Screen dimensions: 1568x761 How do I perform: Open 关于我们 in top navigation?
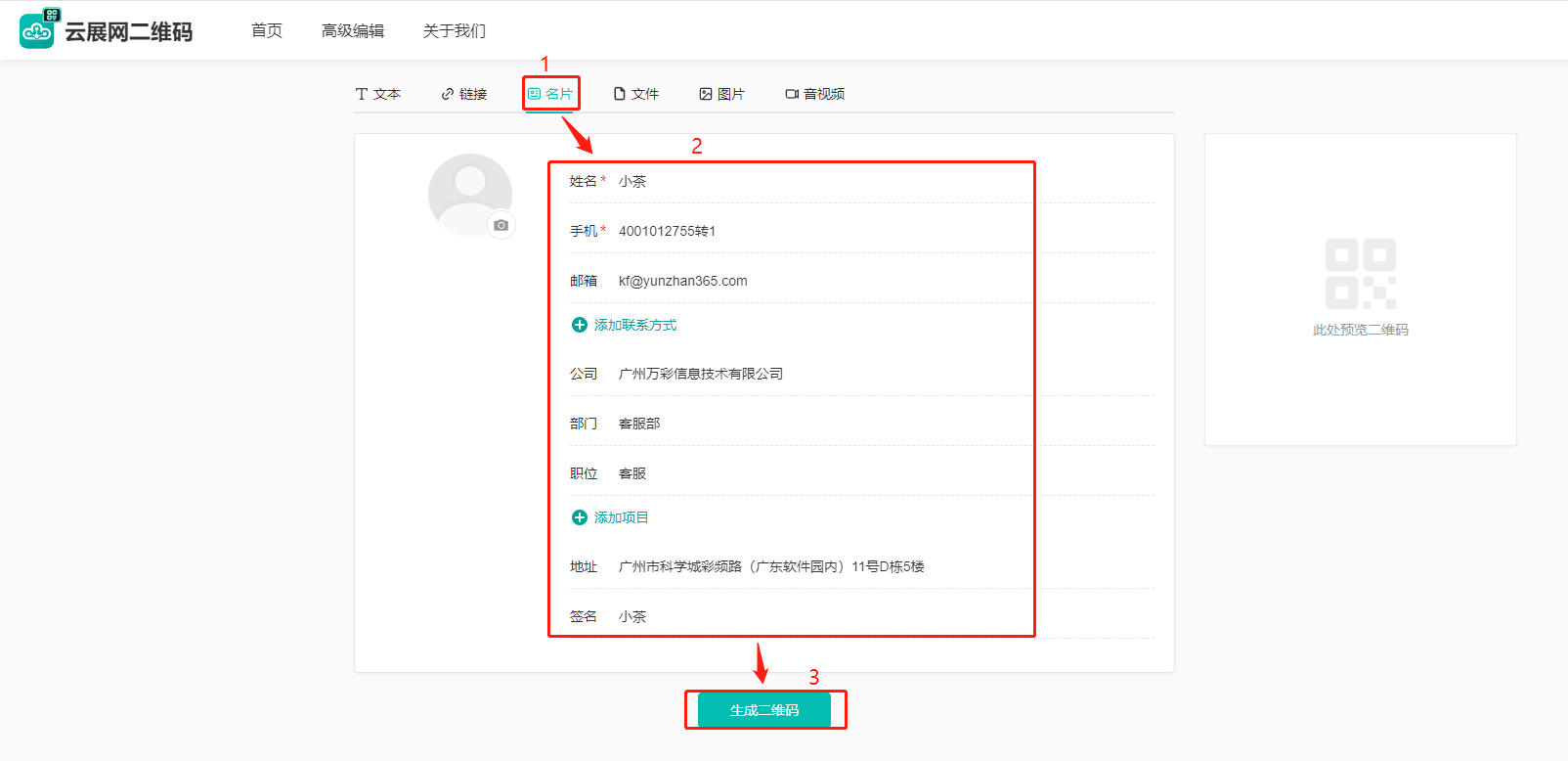tap(455, 30)
